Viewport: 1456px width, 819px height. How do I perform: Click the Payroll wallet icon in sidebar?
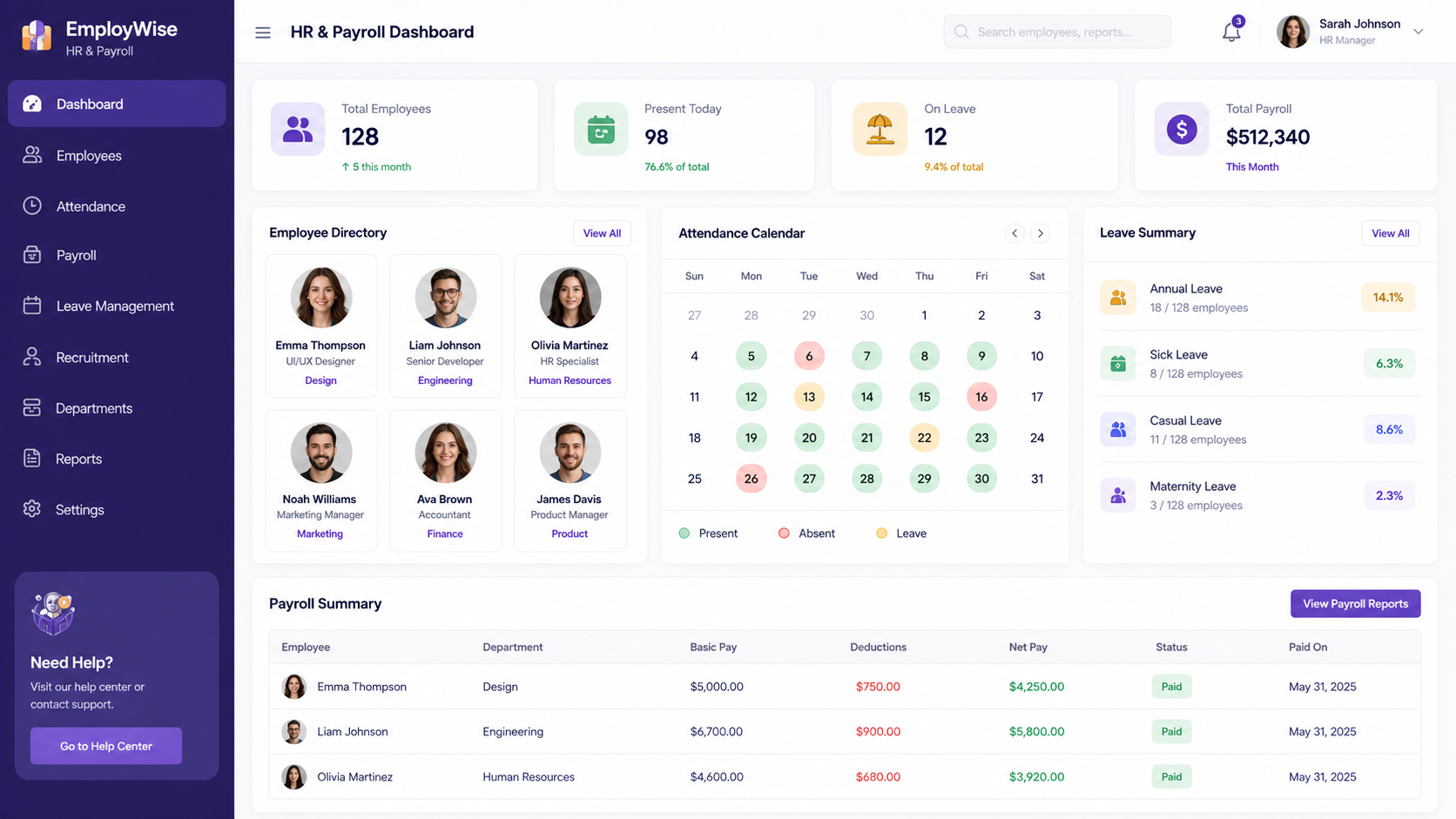point(32,255)
